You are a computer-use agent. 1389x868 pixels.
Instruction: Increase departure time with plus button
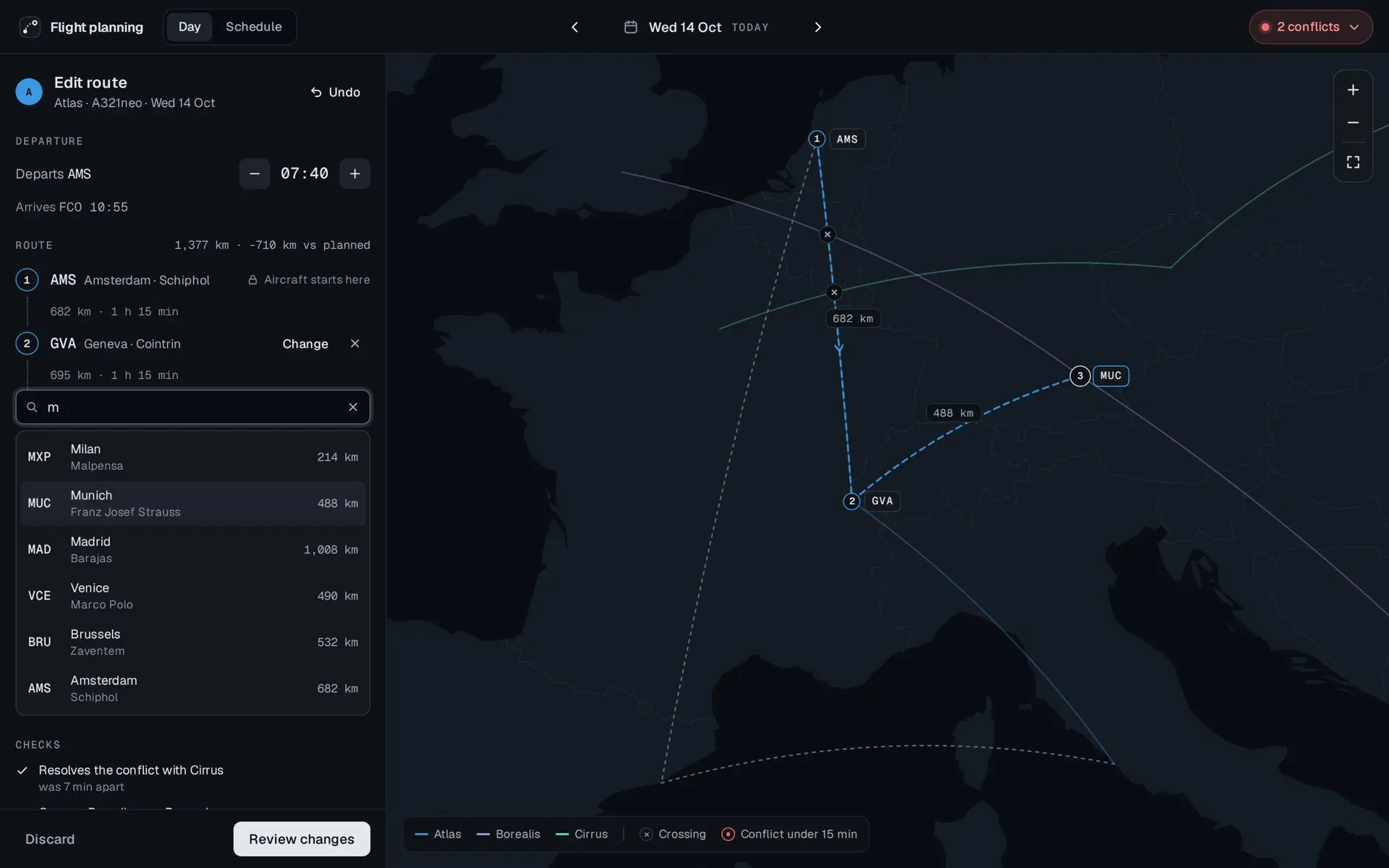click(354, 174)
